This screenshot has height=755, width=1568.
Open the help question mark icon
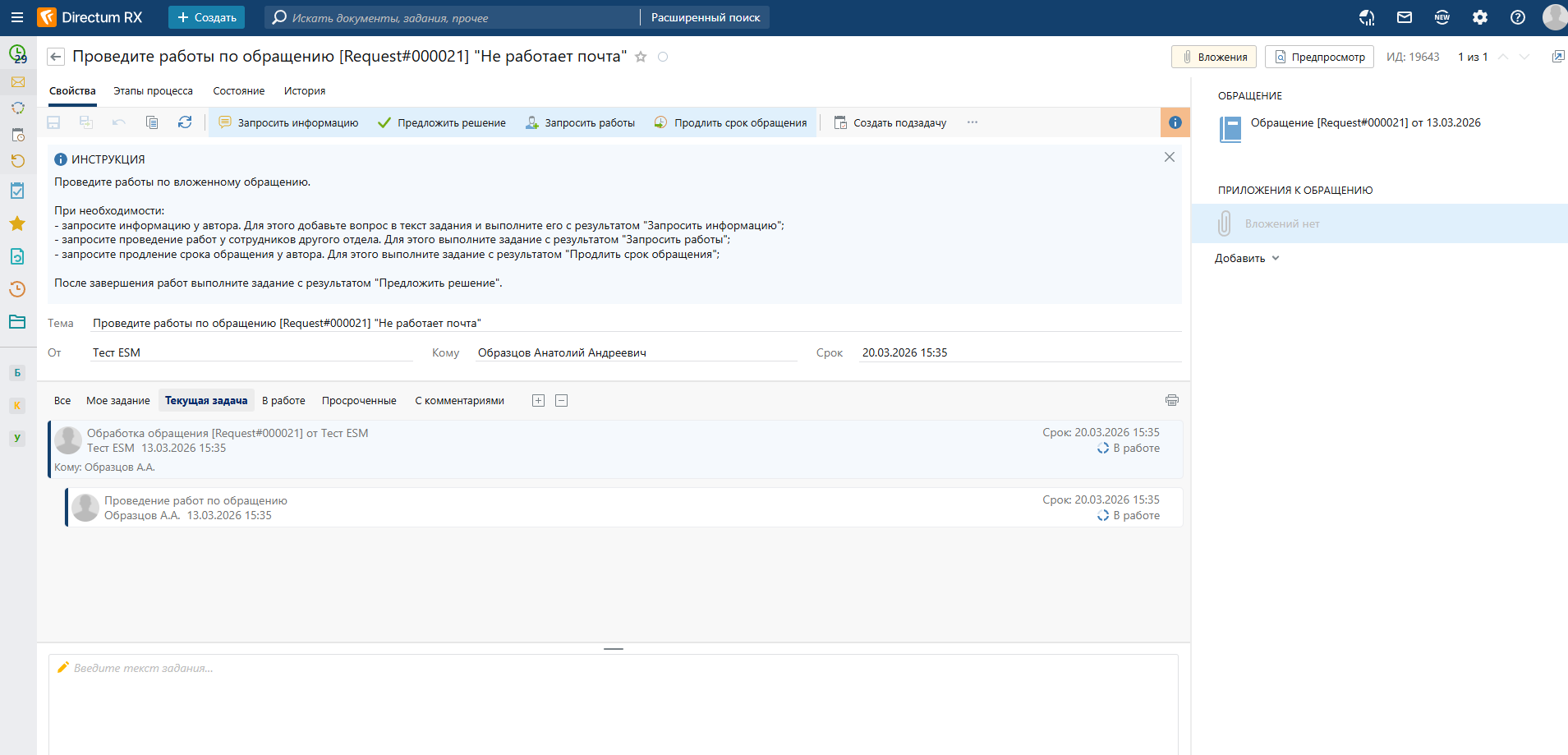(1518, 17)
